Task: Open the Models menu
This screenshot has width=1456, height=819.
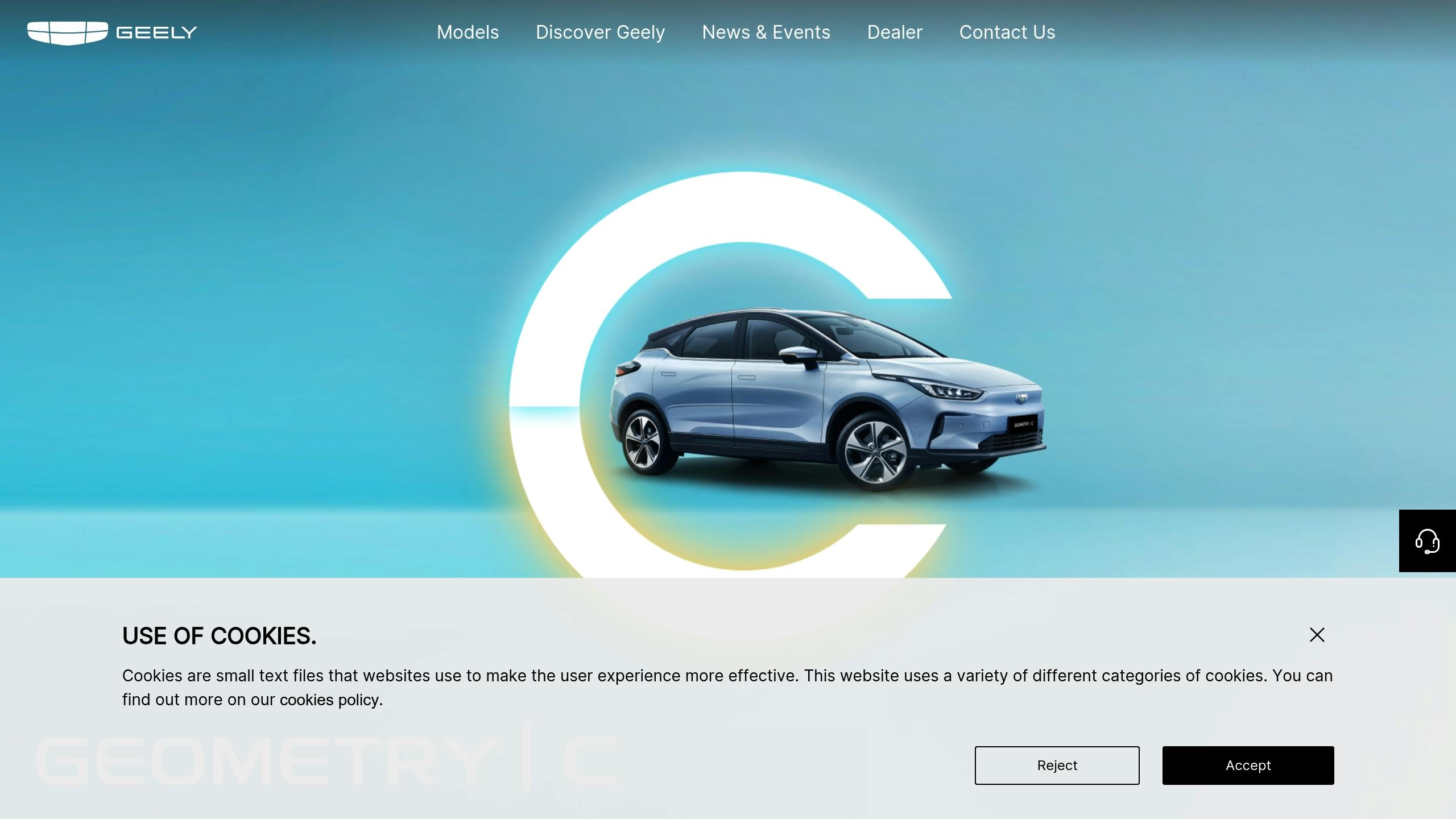Action: click(x=468, y=32)
